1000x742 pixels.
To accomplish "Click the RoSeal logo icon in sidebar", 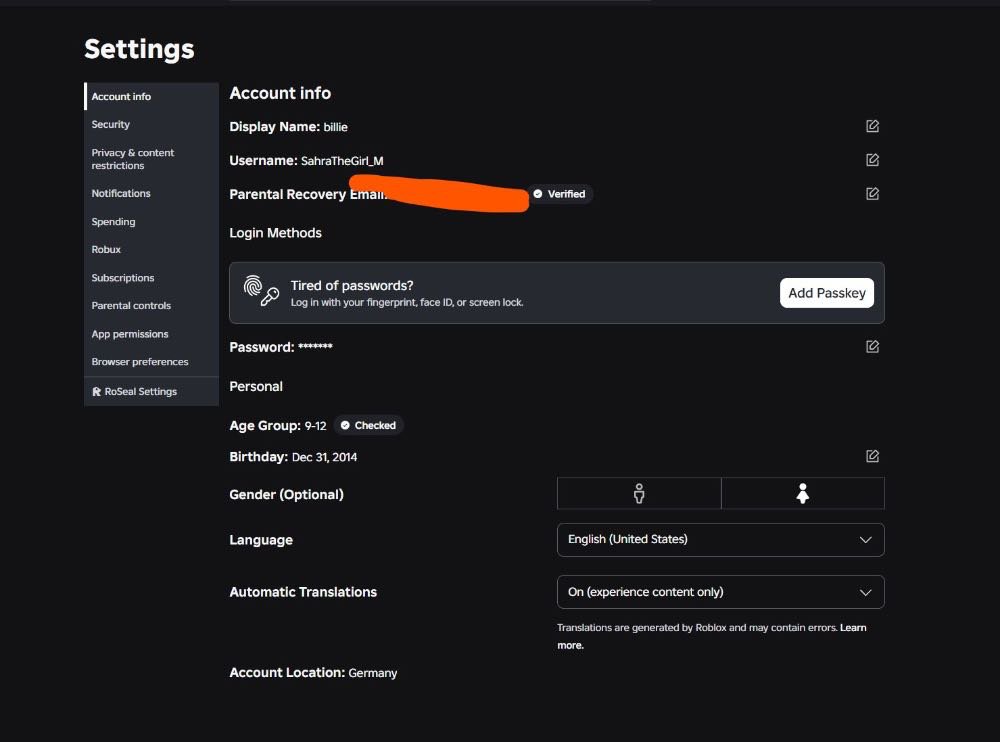I will 96,392.
